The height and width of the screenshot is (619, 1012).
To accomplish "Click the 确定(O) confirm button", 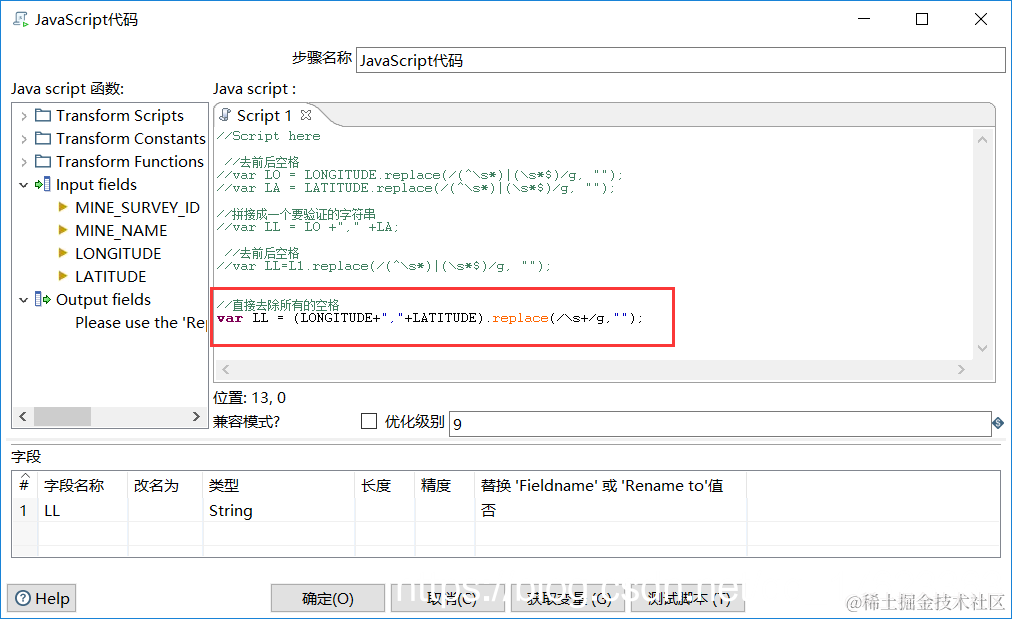I will tap(328, 598).
